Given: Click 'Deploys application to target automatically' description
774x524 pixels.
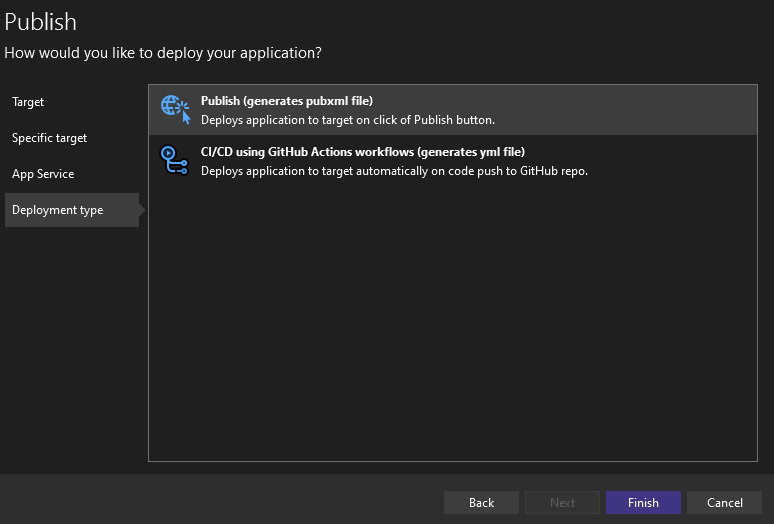Looking at the screenshot, I should click(x=394, y=171).
